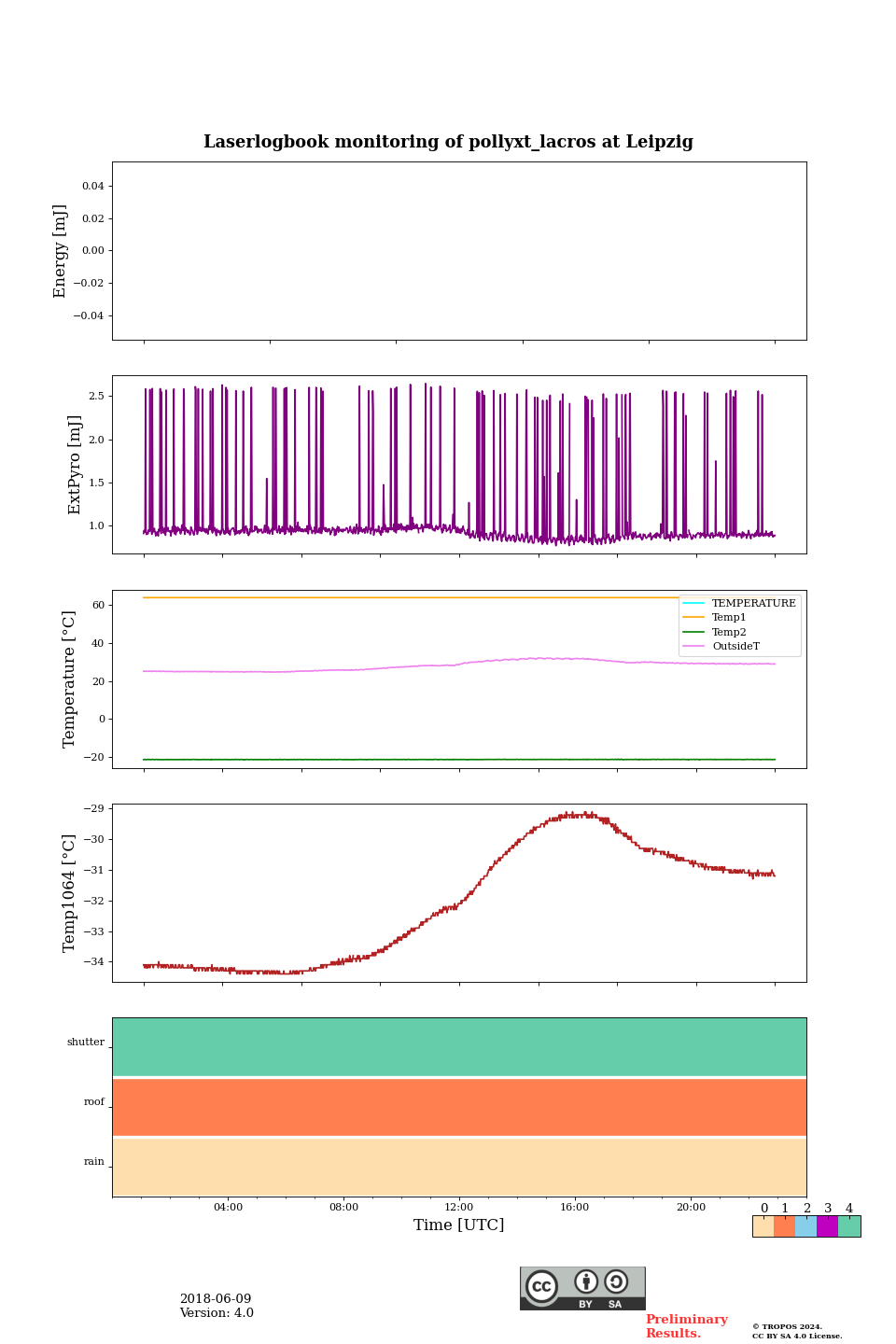Viewport: 896px width, 1344px height.
Task: Click the chart title 'Laserlogbook monitoring of pollyxt_lacros at Leipzig'
Action: 448,142
